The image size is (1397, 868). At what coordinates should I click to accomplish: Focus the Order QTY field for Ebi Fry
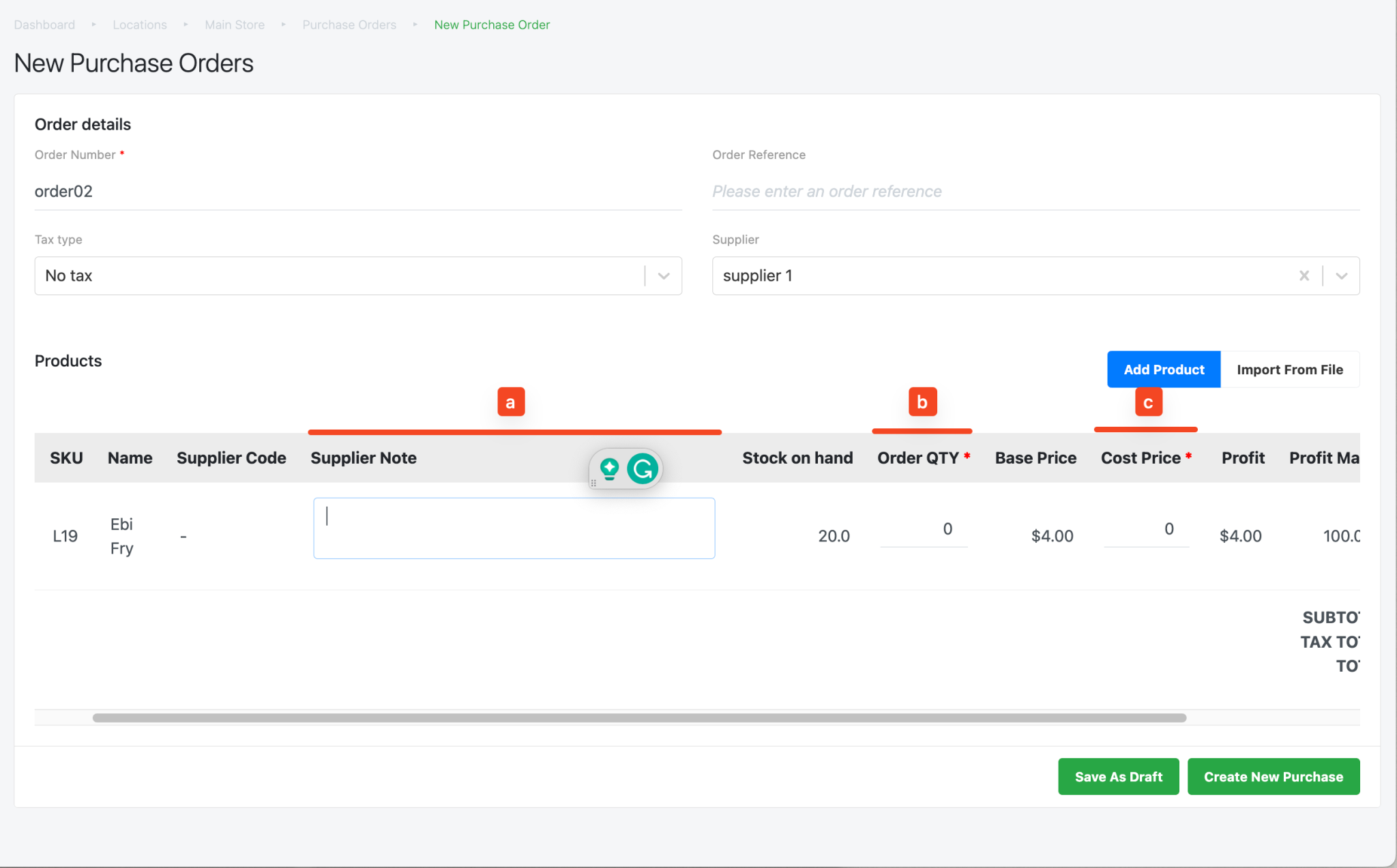[924, 530]
